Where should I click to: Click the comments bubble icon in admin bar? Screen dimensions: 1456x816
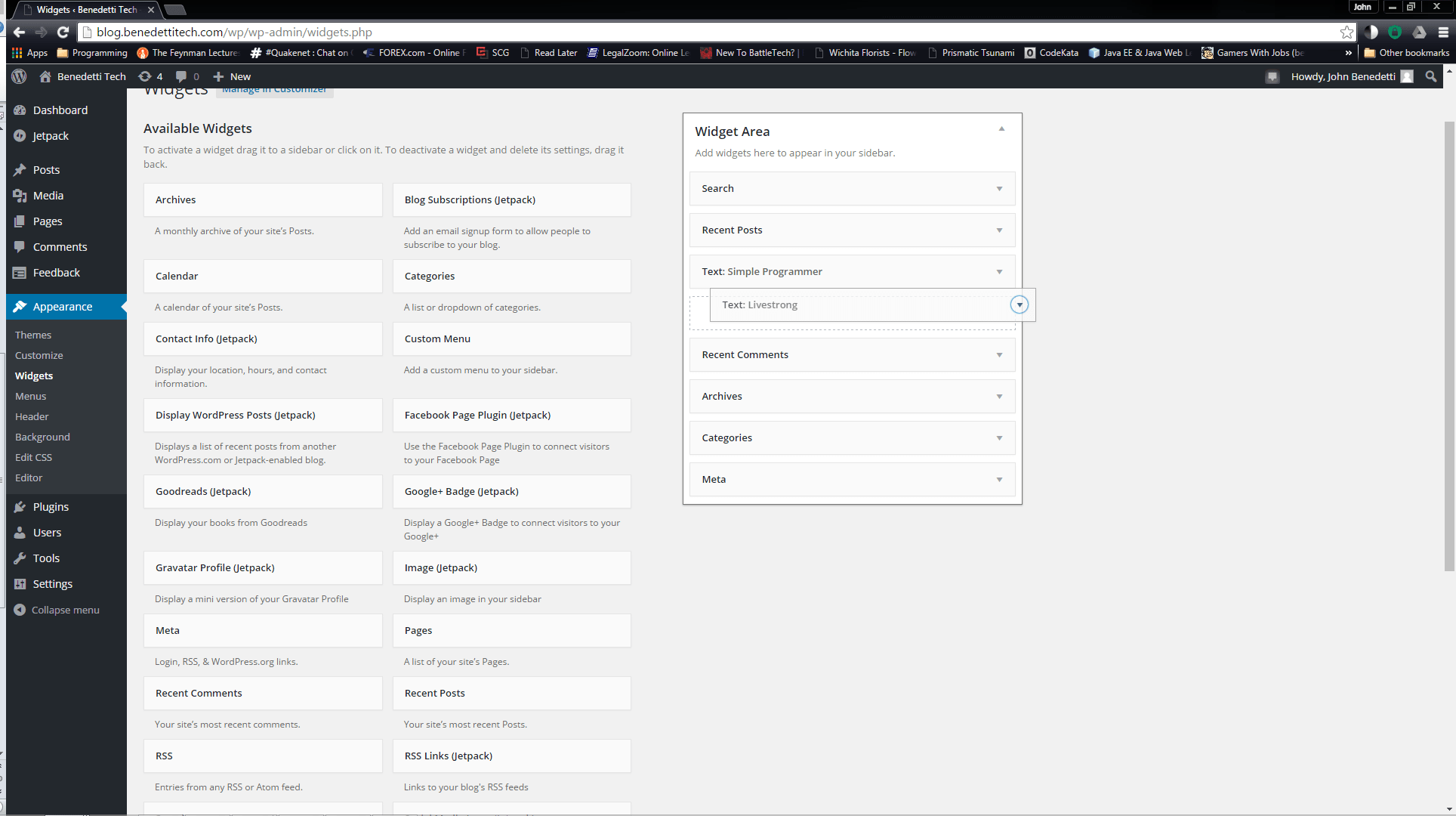(x=181, y=76)
